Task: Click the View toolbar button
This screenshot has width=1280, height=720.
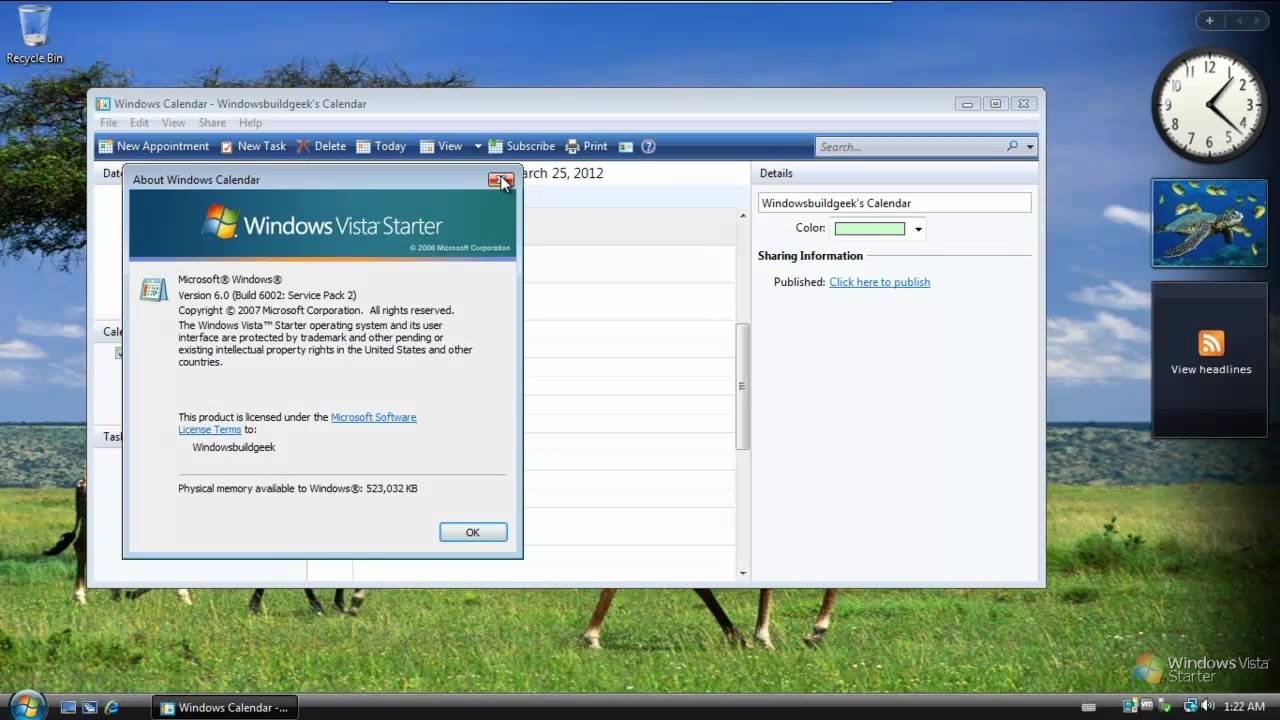Action: click(x=441, y=146)
